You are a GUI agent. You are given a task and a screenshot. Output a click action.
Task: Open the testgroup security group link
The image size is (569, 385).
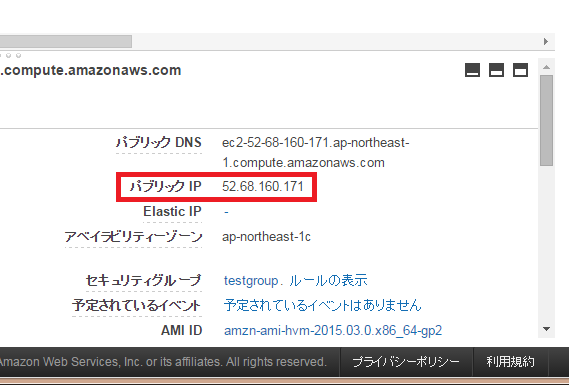[251, 280]
